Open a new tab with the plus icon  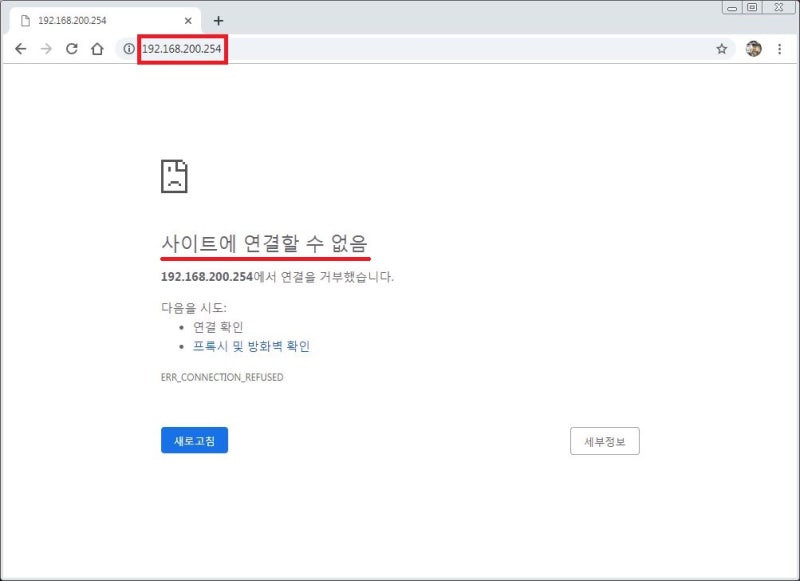pos(219,19)
